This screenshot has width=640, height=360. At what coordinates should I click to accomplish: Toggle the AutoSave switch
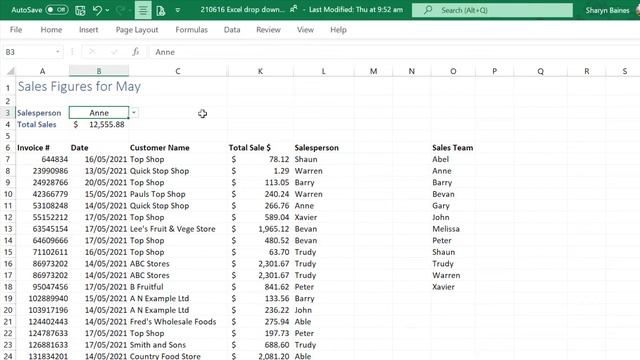57,10
